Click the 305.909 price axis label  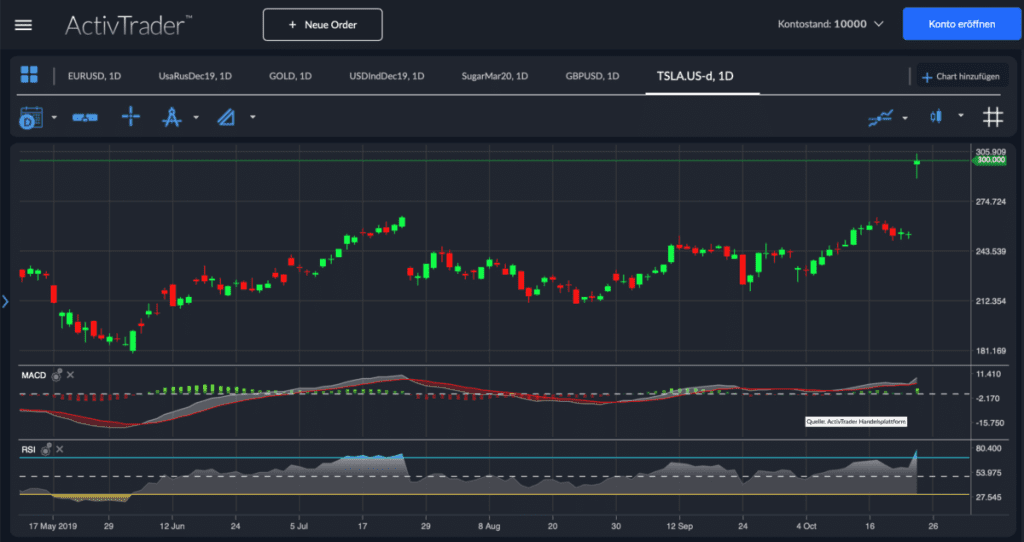[x=990, y=152]
